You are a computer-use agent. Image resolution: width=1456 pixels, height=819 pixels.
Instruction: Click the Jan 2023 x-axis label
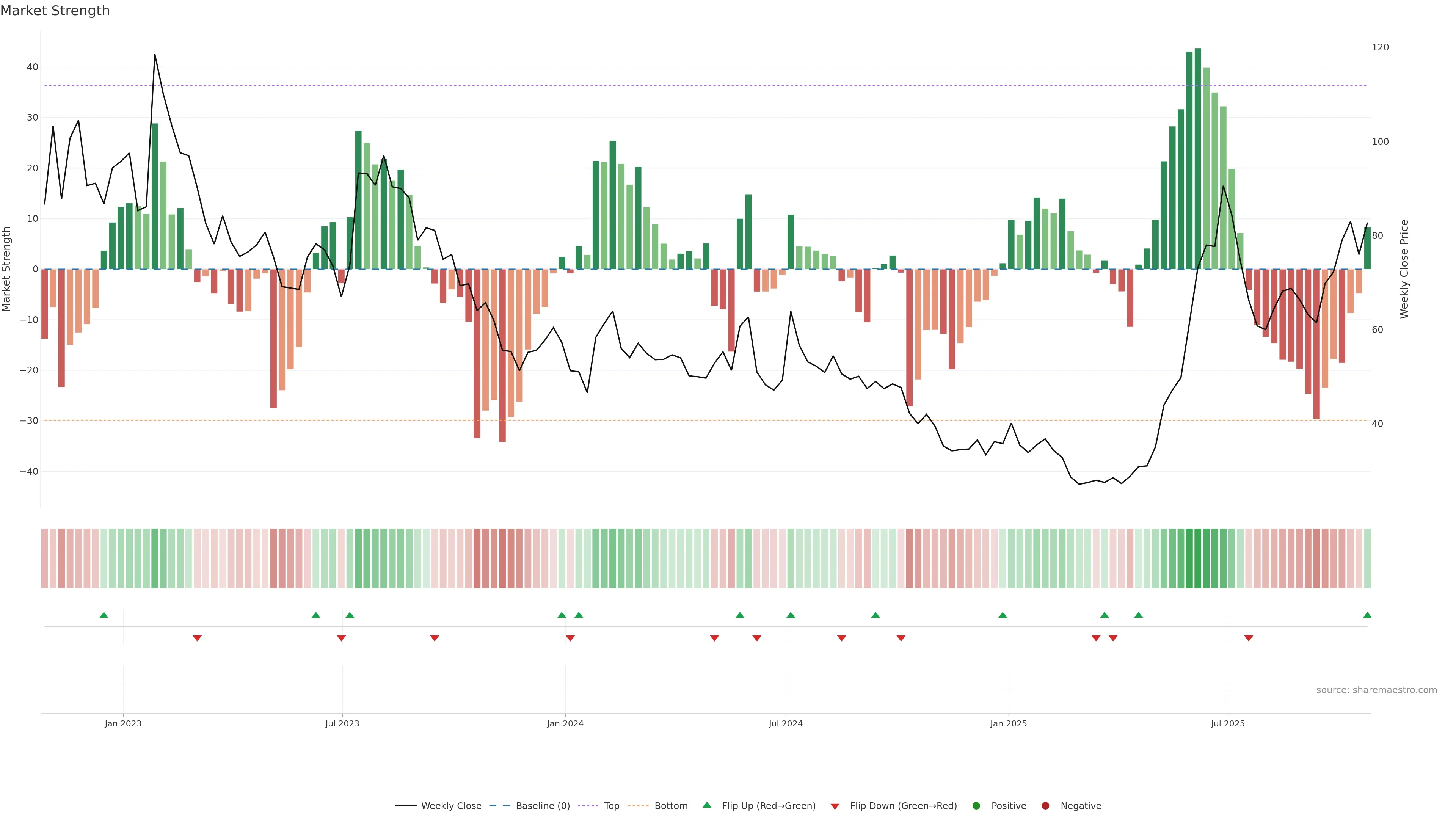coord(122,723)
